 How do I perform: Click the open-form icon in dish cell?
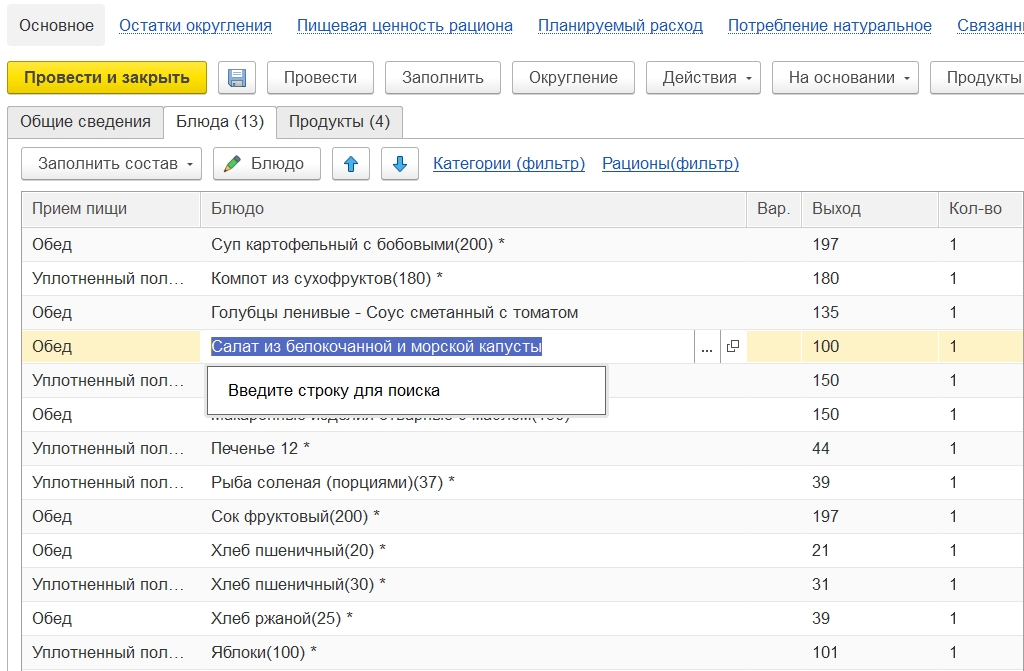tap(732, 347)
